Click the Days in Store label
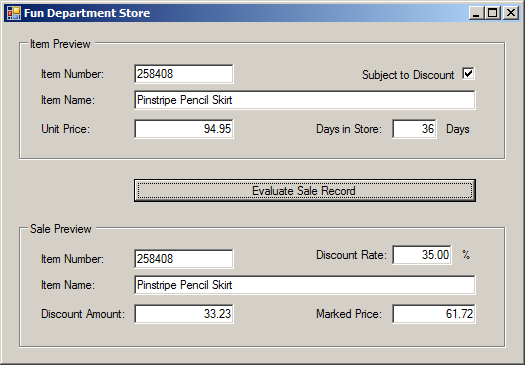 [x=349, y=129]
